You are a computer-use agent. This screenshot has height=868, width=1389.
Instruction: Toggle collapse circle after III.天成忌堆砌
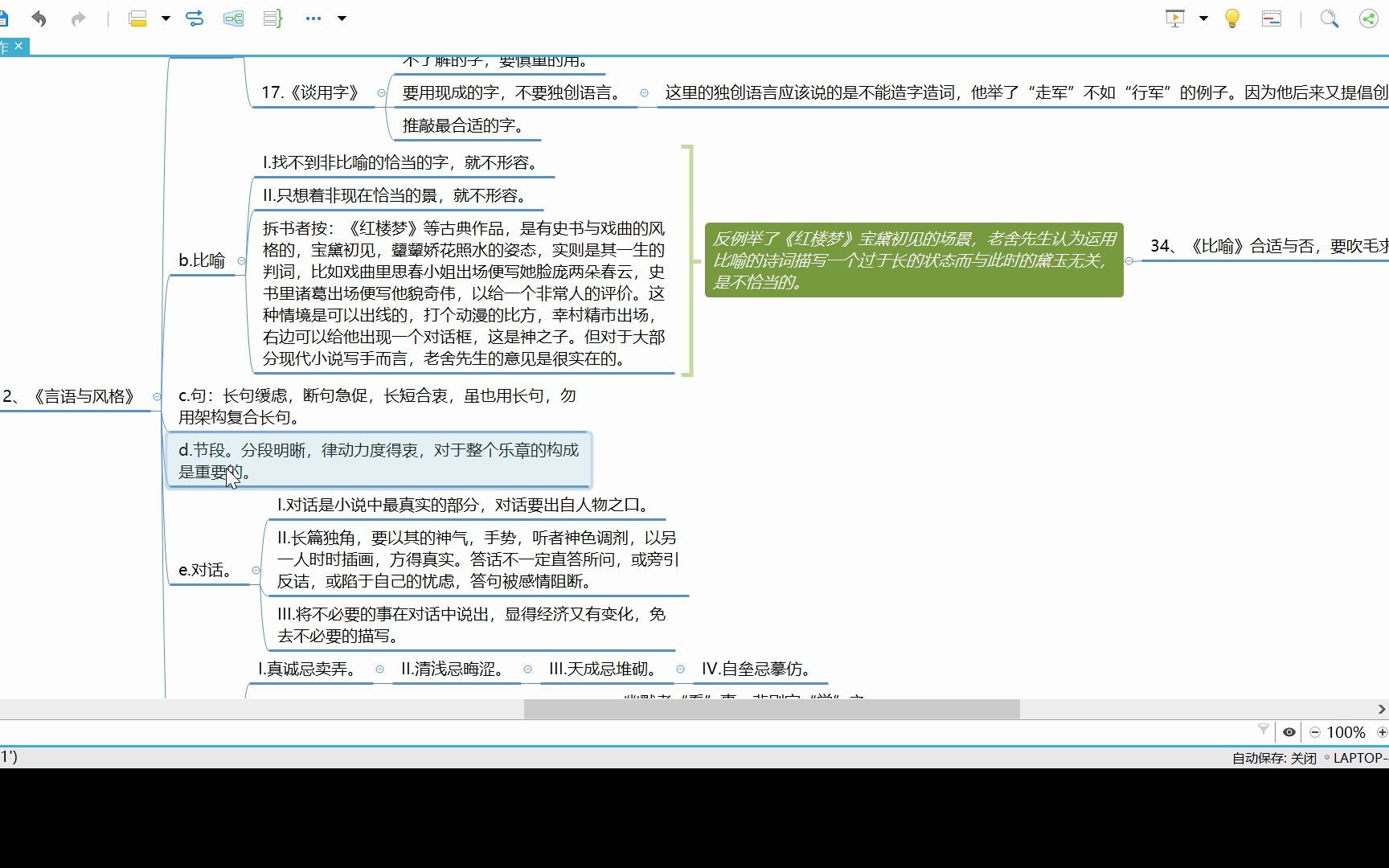pyautogui.click(x=680, y=669)
